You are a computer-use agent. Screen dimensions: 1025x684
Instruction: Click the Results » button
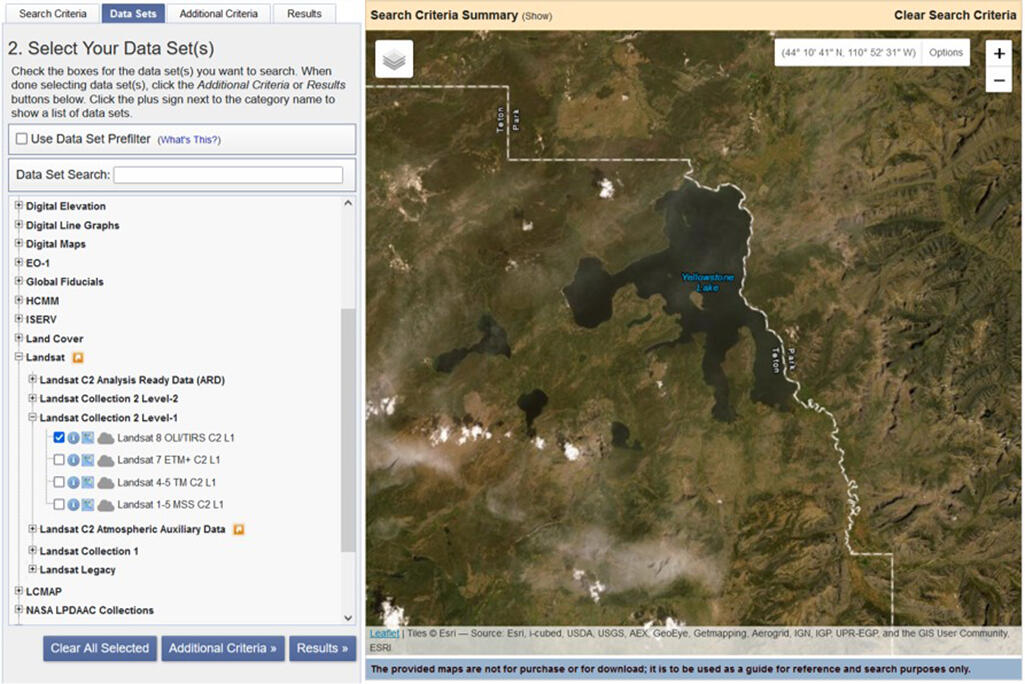tap(322, 648)
